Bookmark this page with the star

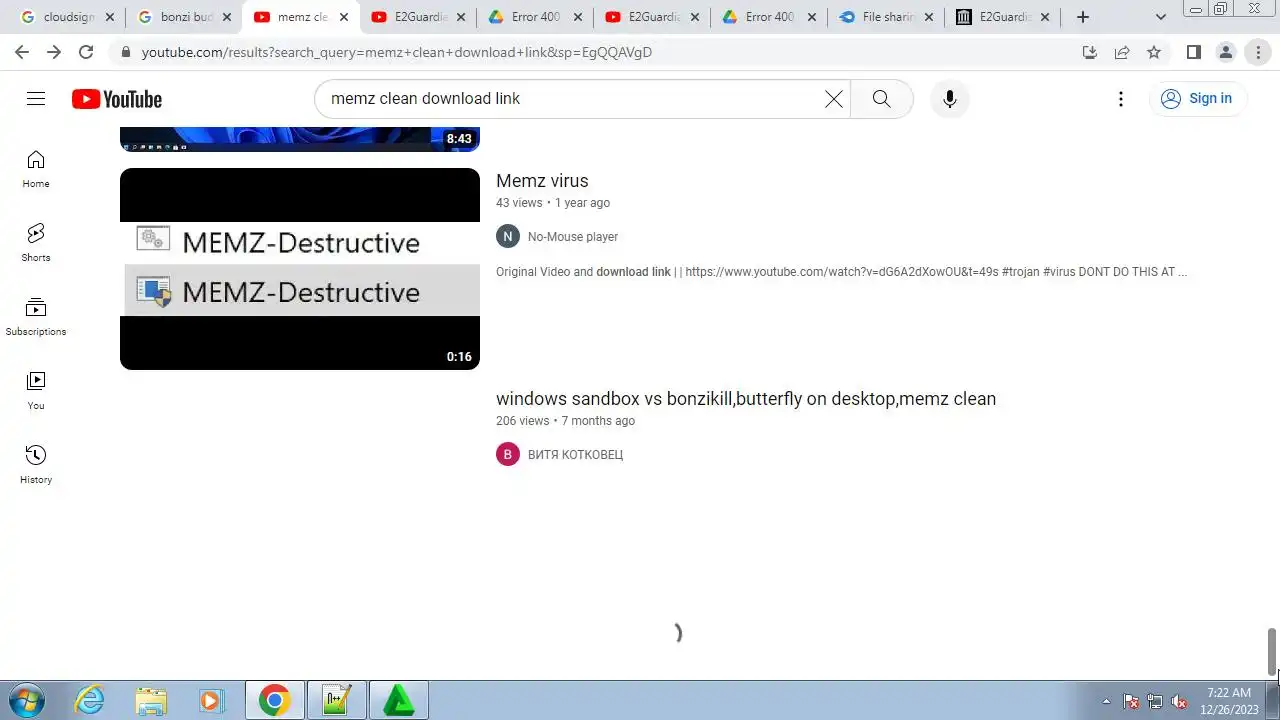coord(1154,52)
